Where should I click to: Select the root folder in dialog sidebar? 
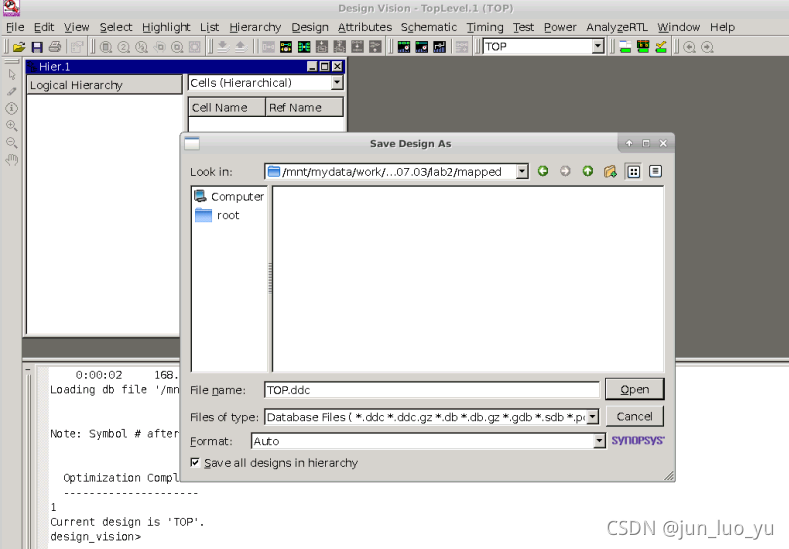217,215
